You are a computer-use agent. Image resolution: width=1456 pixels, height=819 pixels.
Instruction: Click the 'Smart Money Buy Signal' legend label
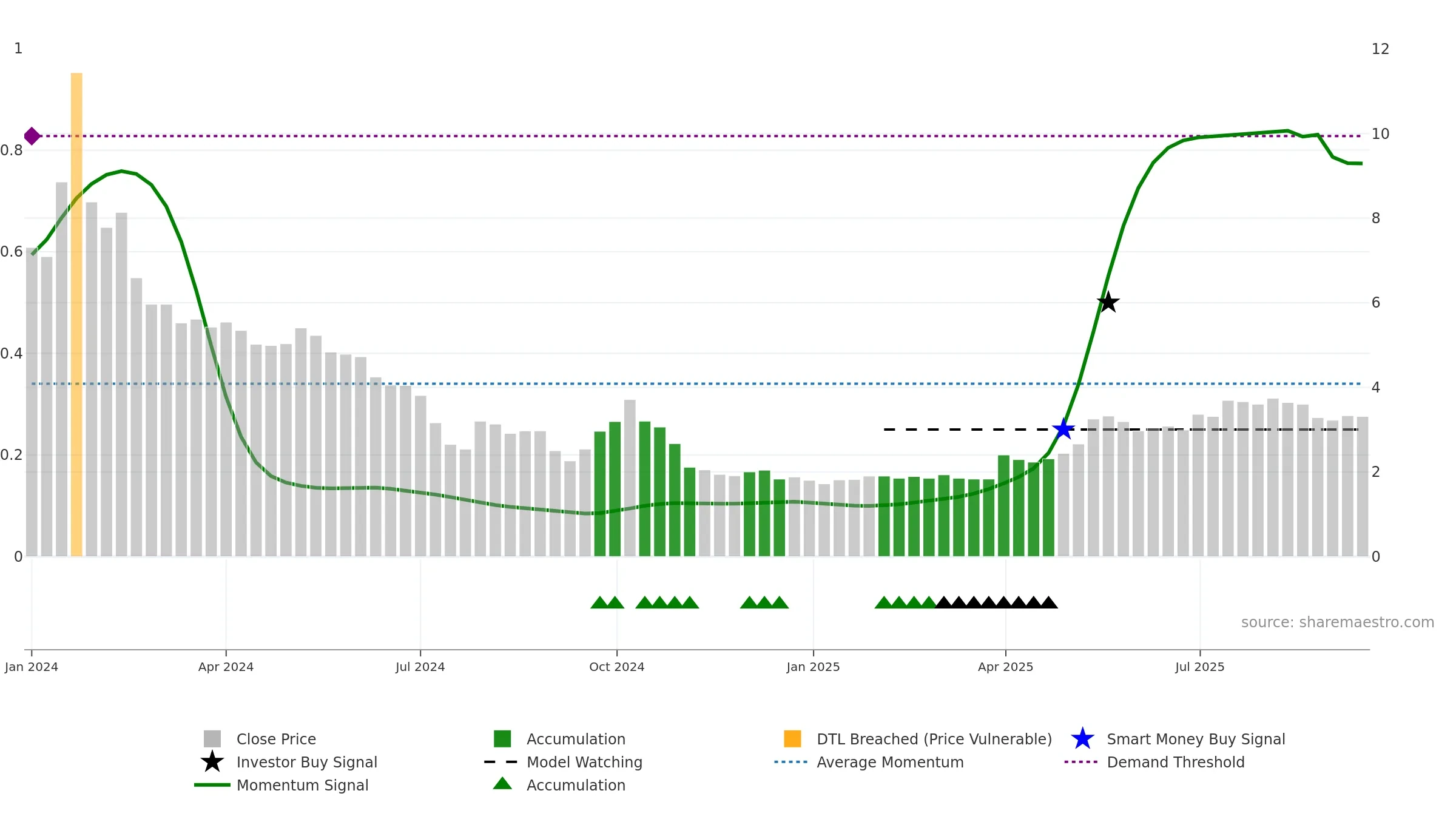(1196, 739)
